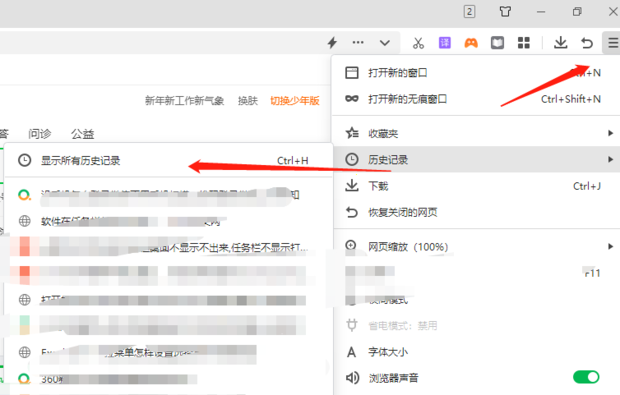Click the Ctrl+H shortcut text

[x=293, y=161]
